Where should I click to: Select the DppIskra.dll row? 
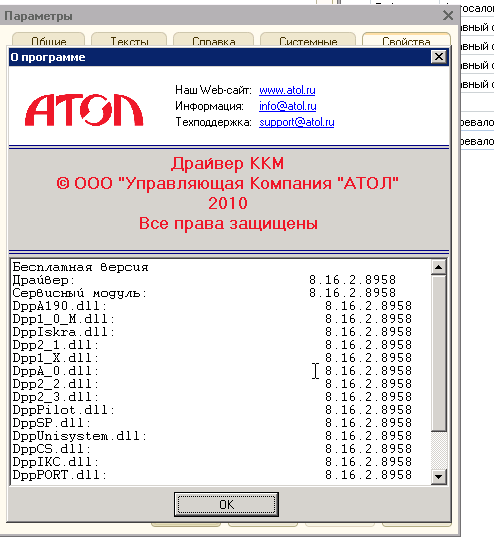[x=212, y=332]
